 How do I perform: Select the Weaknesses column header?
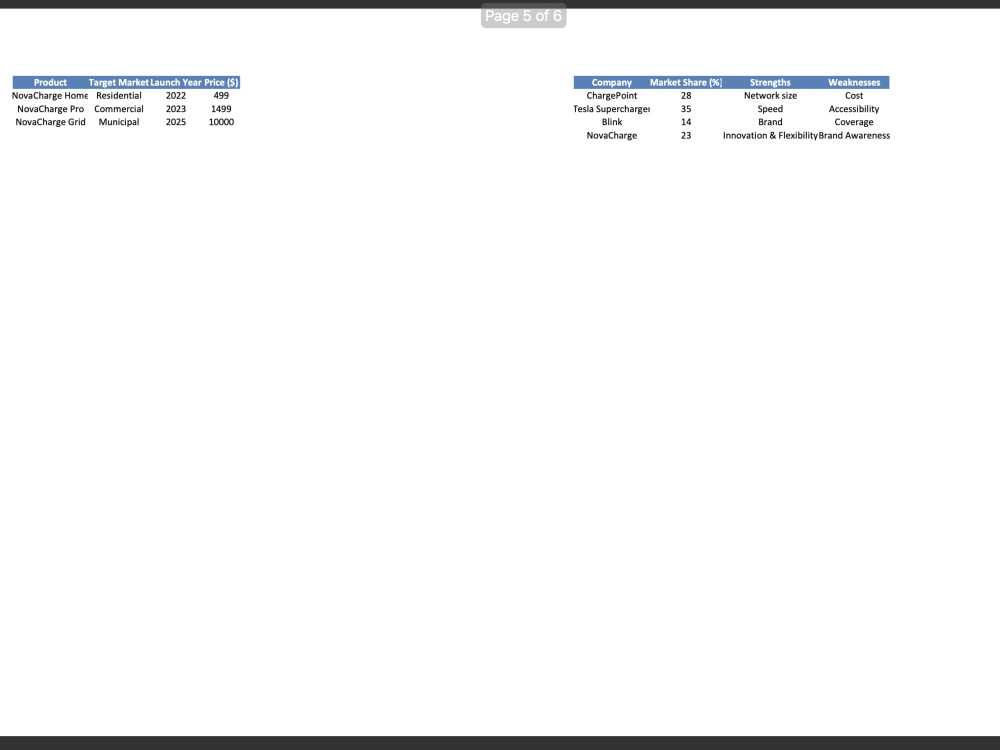point(854,82)
